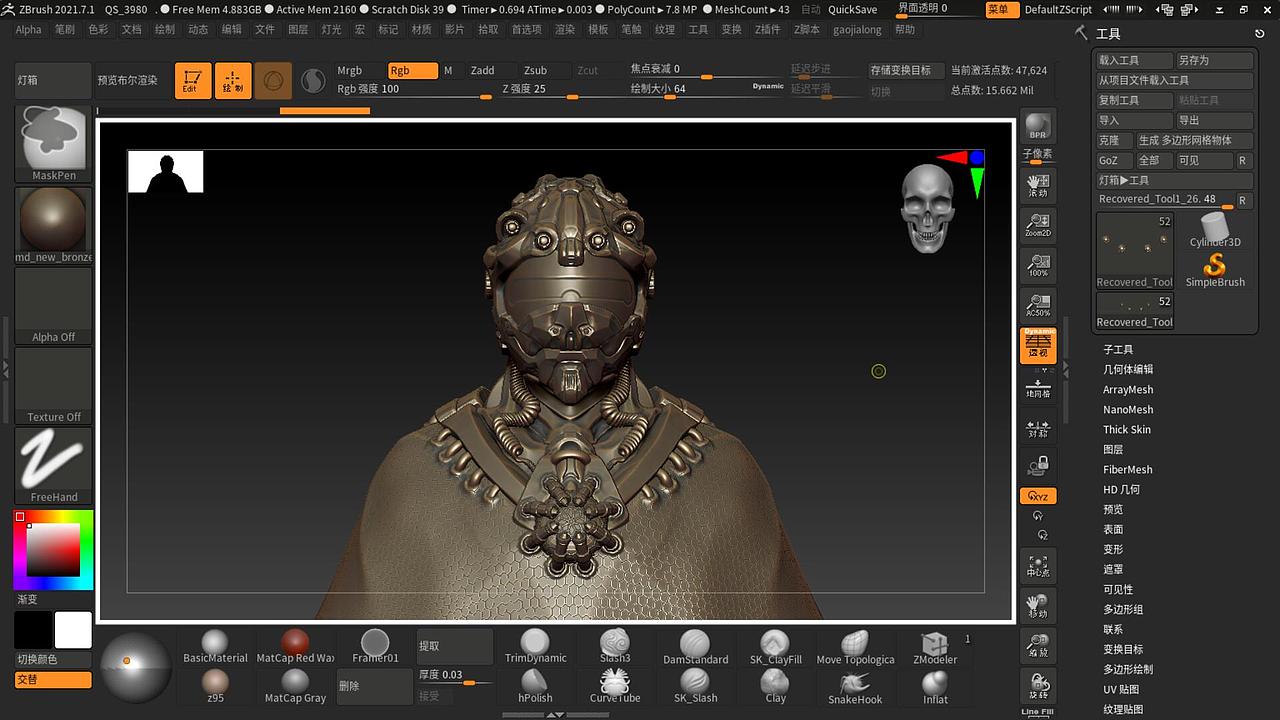Viewport: 1280px width, 720px height.
Task: Expand the Thick Skin section
Action: point(1127,430)
